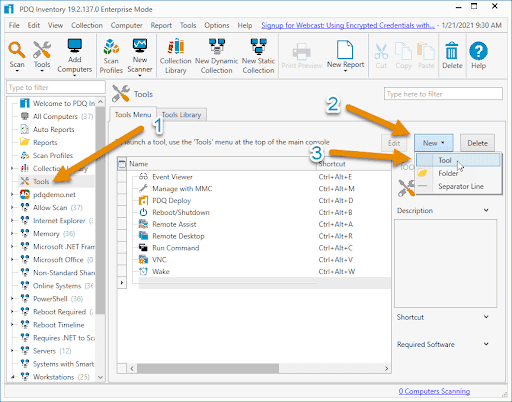Select the PDQ Deploy tool icon
512x402 pixels.
pyautogui.click(x=143, y=200)
